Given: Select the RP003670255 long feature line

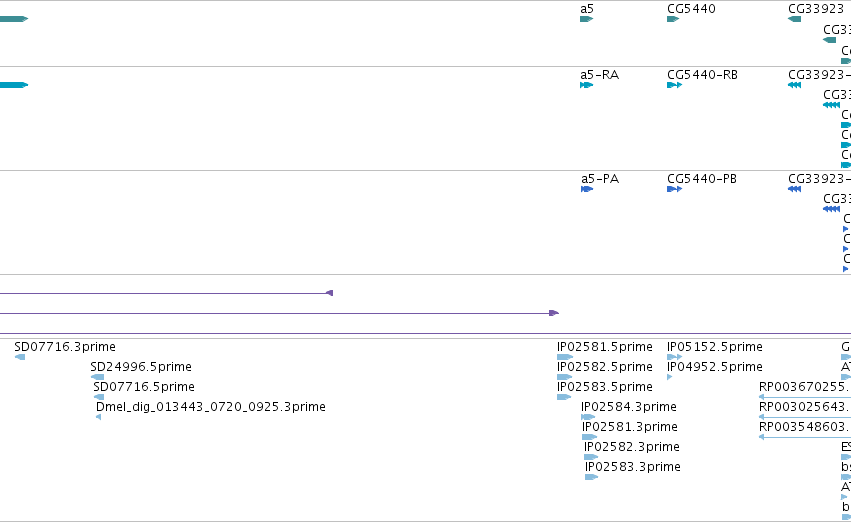Looking at the screenshot, I should tap(805, 397).
